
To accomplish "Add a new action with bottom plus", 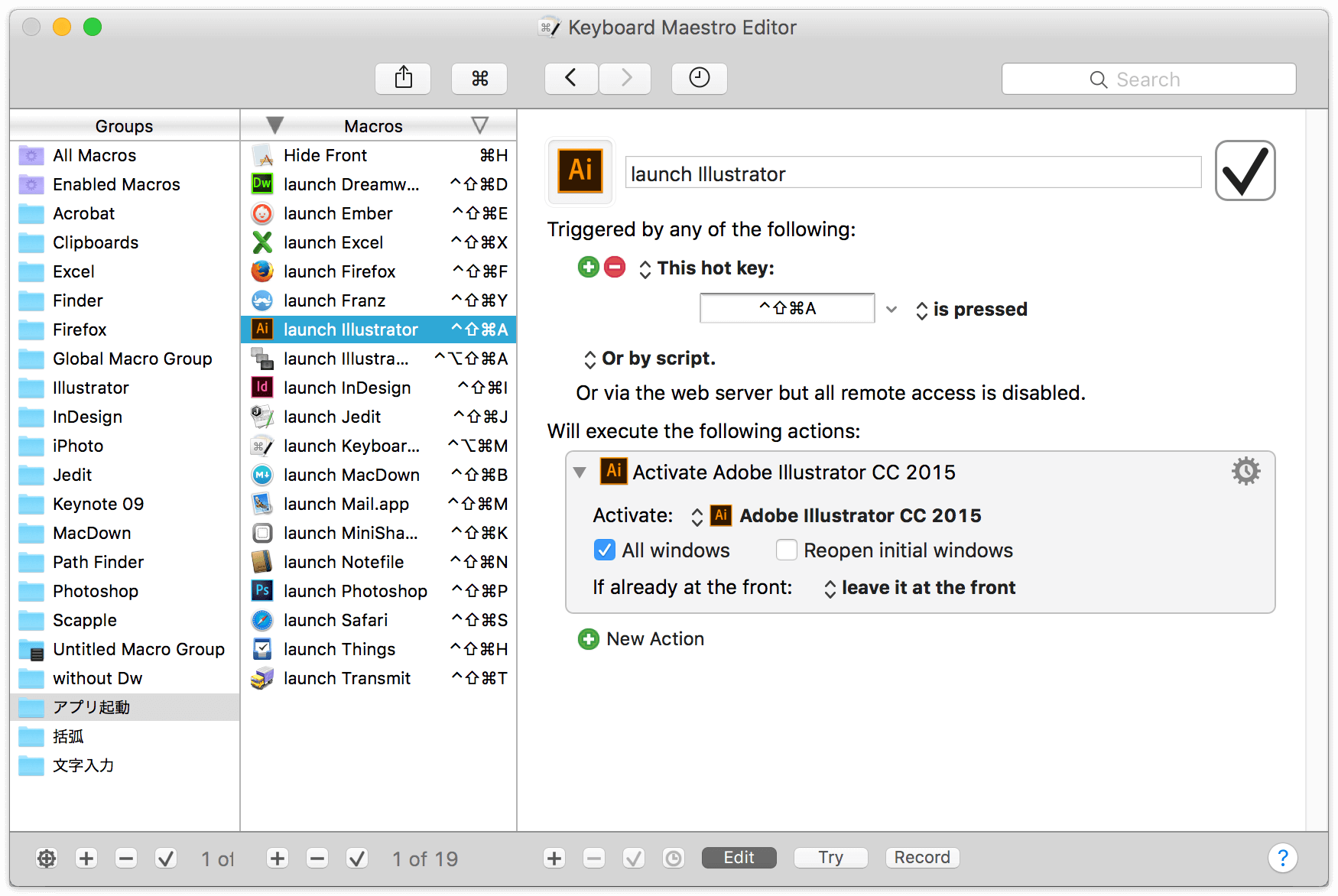I will click(x=554, y=859).
